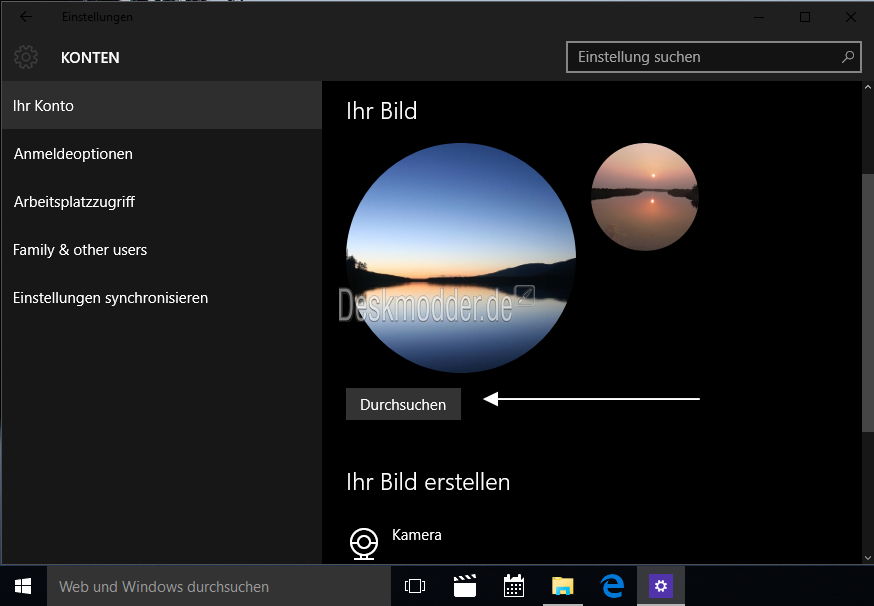Open Anmeldeoptionen in the sidebar

(73, 154)
